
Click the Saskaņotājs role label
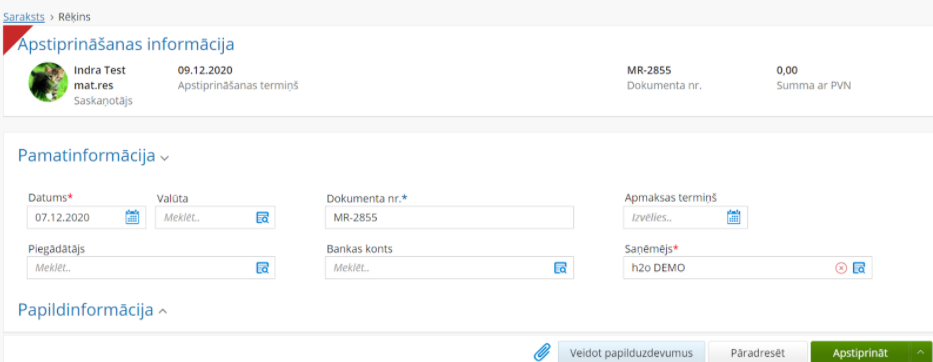[103, 101]
